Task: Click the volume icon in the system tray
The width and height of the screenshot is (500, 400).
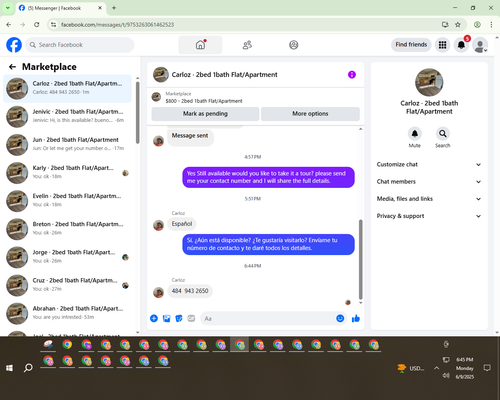Action: tap(446, 376)
